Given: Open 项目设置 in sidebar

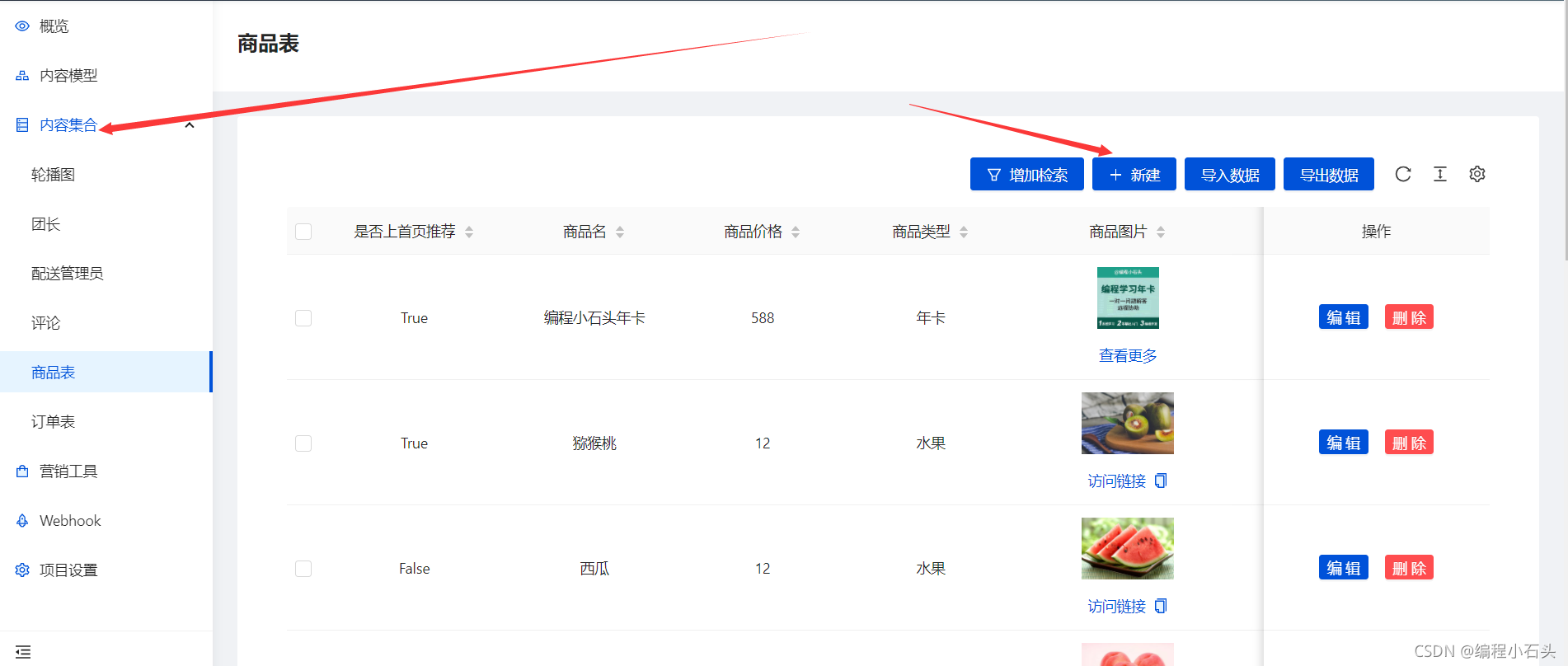Looking at the screenshot, I should [x=106, y=570].
